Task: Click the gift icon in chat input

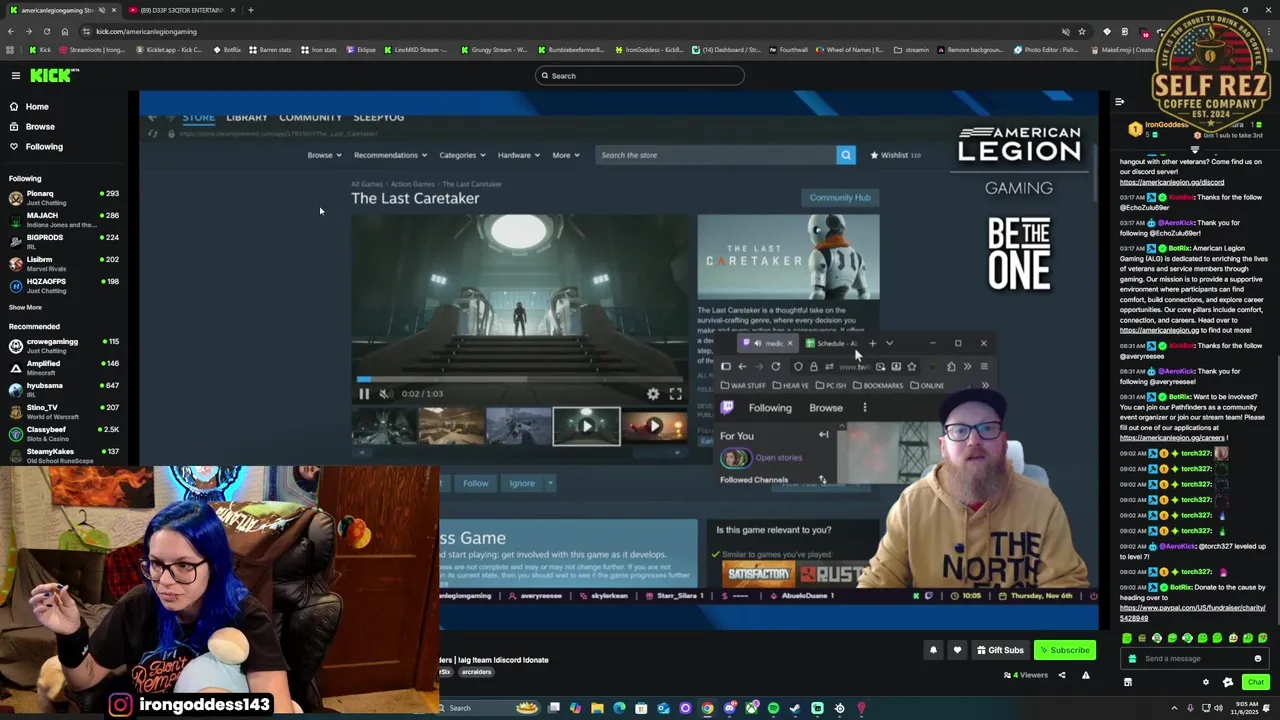Action: click(1132, 659)
